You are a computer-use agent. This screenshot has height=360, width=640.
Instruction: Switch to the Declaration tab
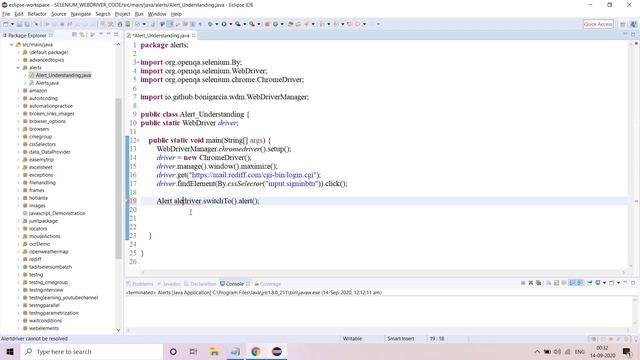tap(200, 284)
